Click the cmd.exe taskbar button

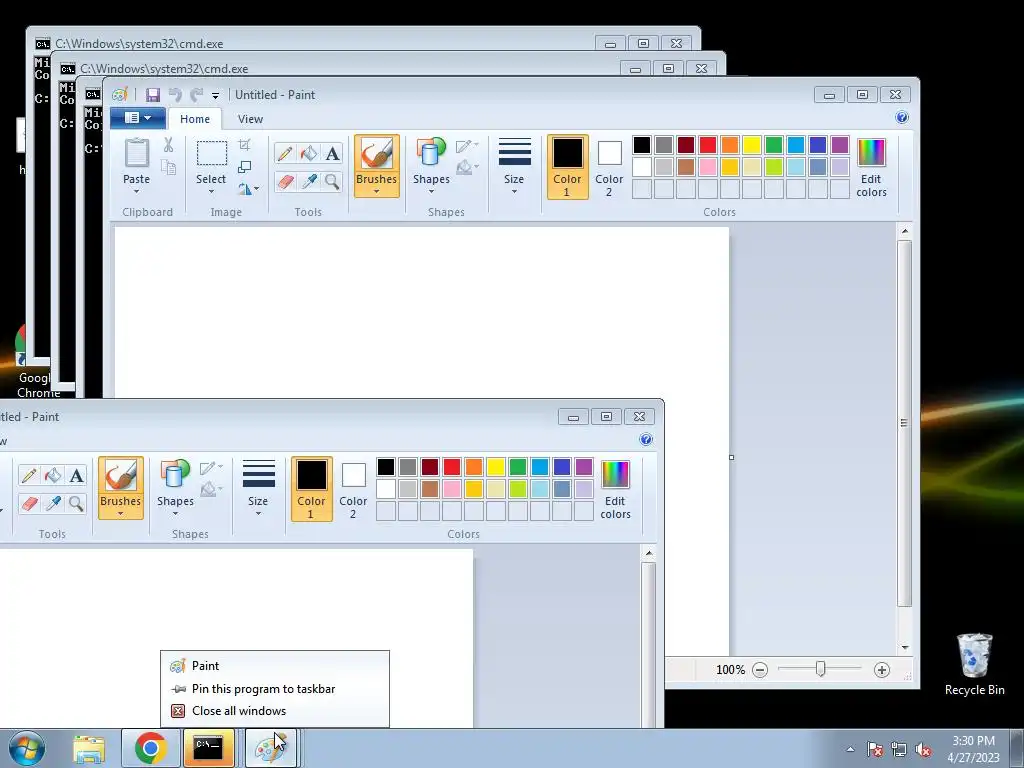point(209,748)
